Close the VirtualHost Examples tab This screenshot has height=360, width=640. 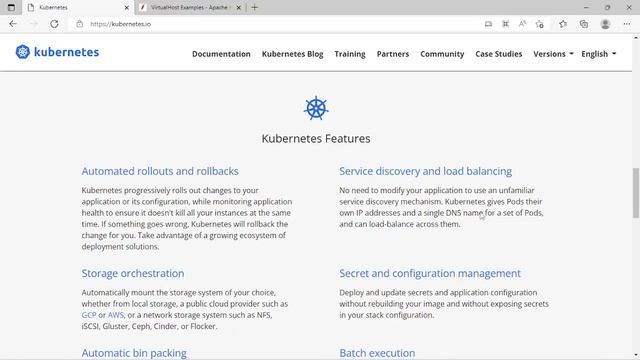click(x=239, y=7)
